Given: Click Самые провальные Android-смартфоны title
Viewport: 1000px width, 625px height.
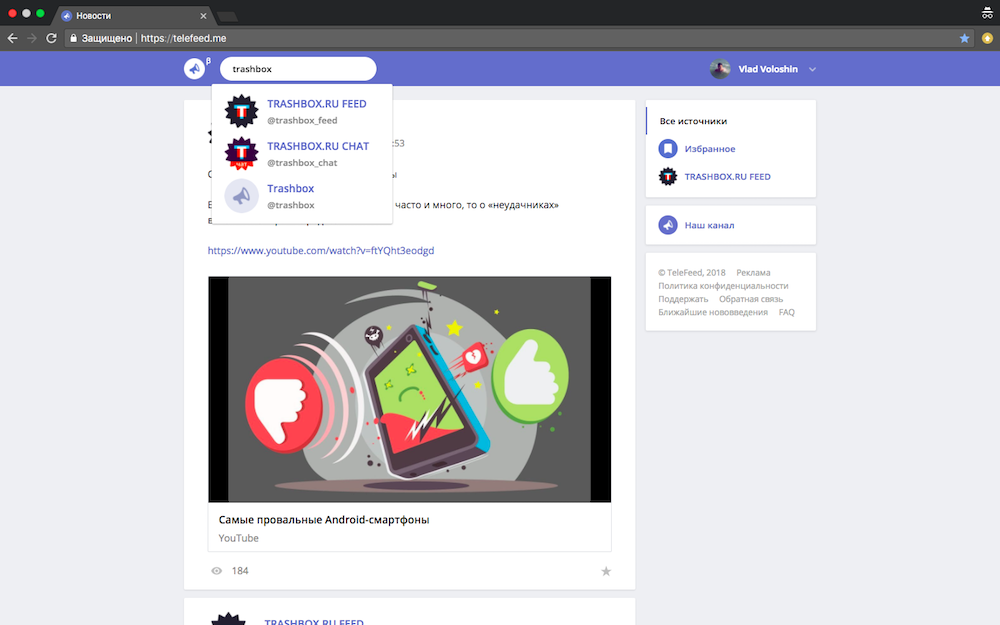Looking at the screenshot, I should pyautogui.click(x=324, y=520).
